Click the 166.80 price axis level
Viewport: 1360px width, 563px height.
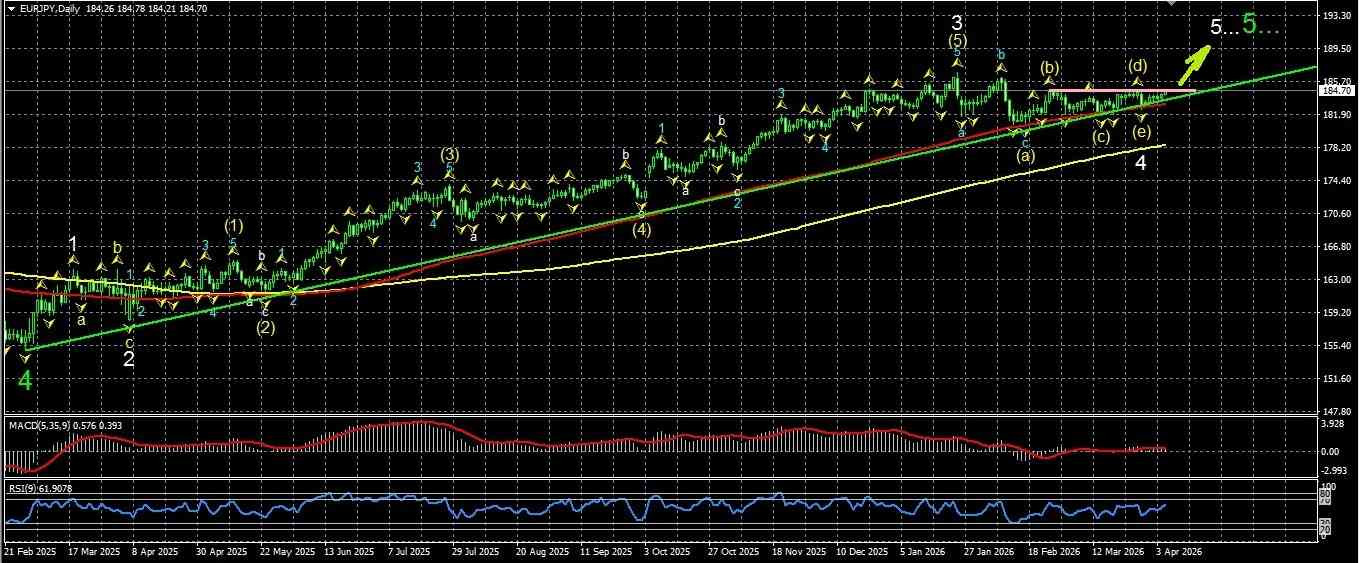[1338, 247]
